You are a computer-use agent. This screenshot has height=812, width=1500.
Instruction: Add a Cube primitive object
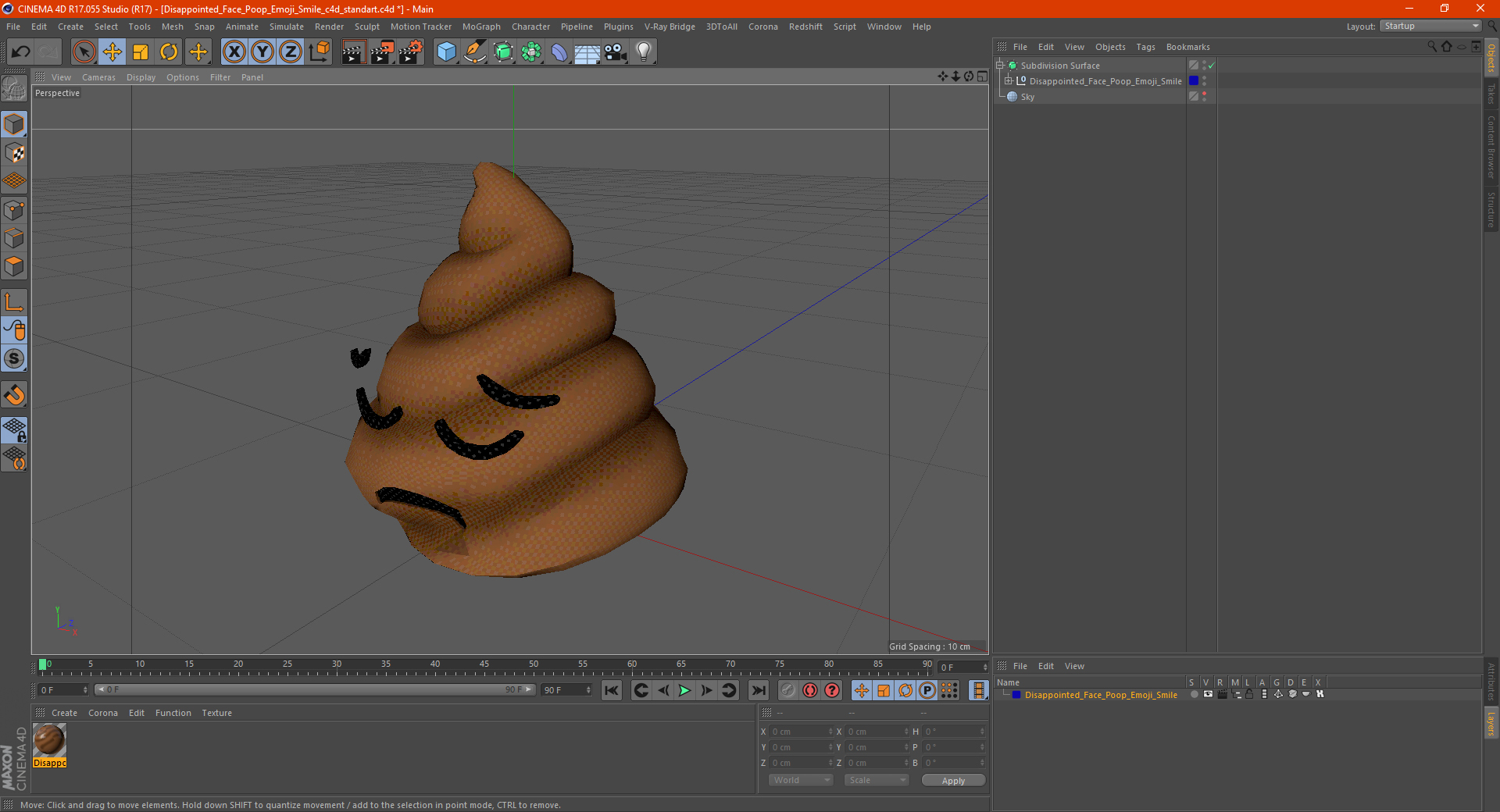(x=446, y=52)
